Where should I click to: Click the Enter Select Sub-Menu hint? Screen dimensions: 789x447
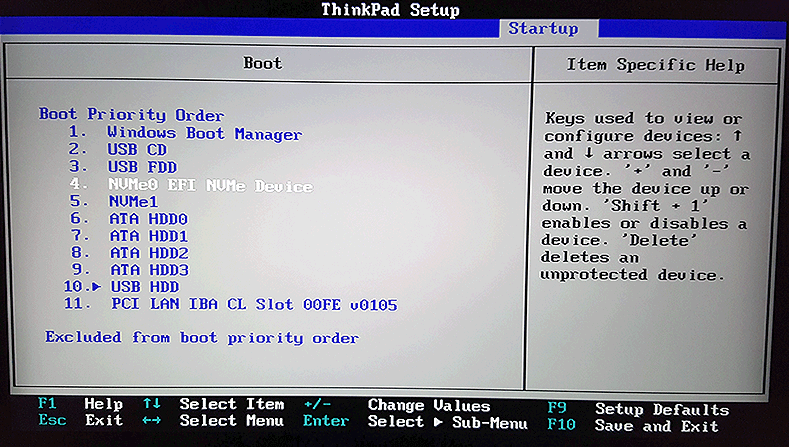tap(415, 422)
